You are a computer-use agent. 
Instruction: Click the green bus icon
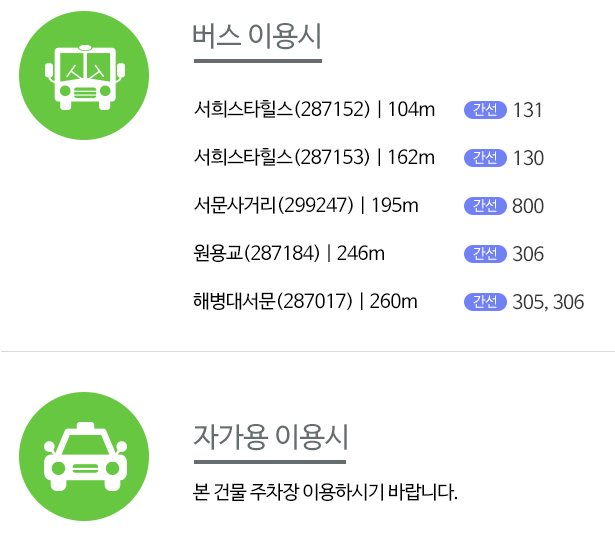(x=84, y=75)
